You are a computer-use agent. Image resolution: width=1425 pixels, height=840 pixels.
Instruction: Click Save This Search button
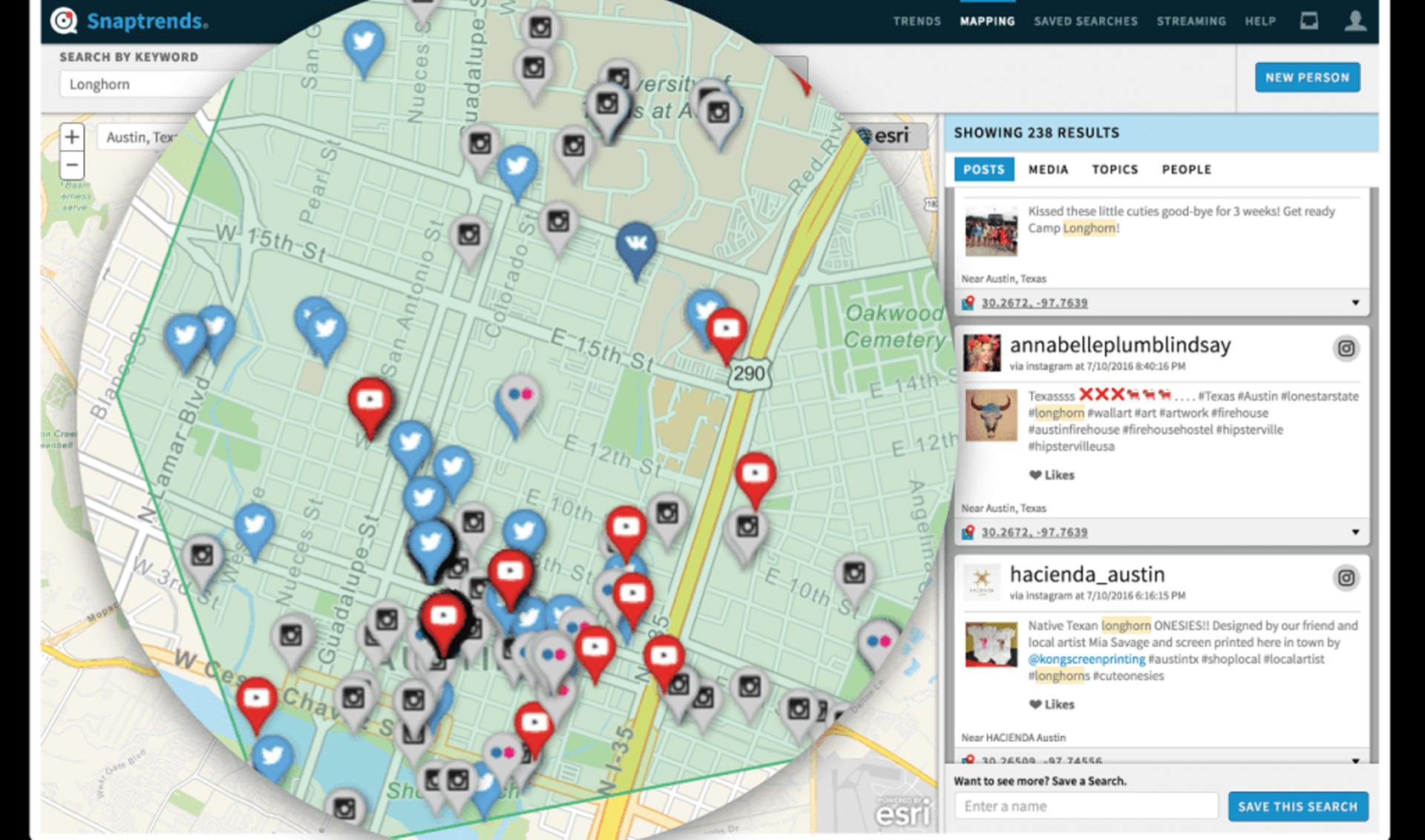[x=1298, y=806]
